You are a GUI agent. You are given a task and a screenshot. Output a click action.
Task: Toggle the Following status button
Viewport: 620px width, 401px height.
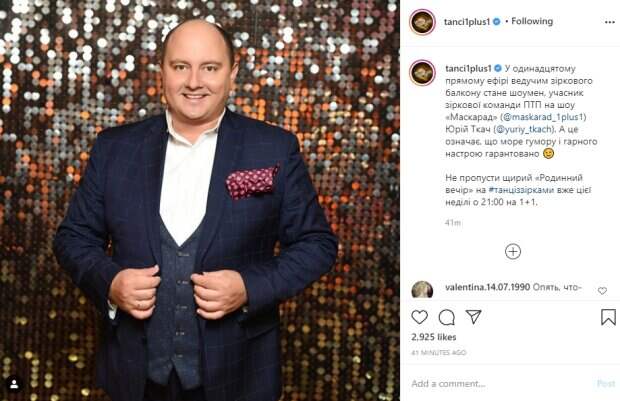click(532, 21)
